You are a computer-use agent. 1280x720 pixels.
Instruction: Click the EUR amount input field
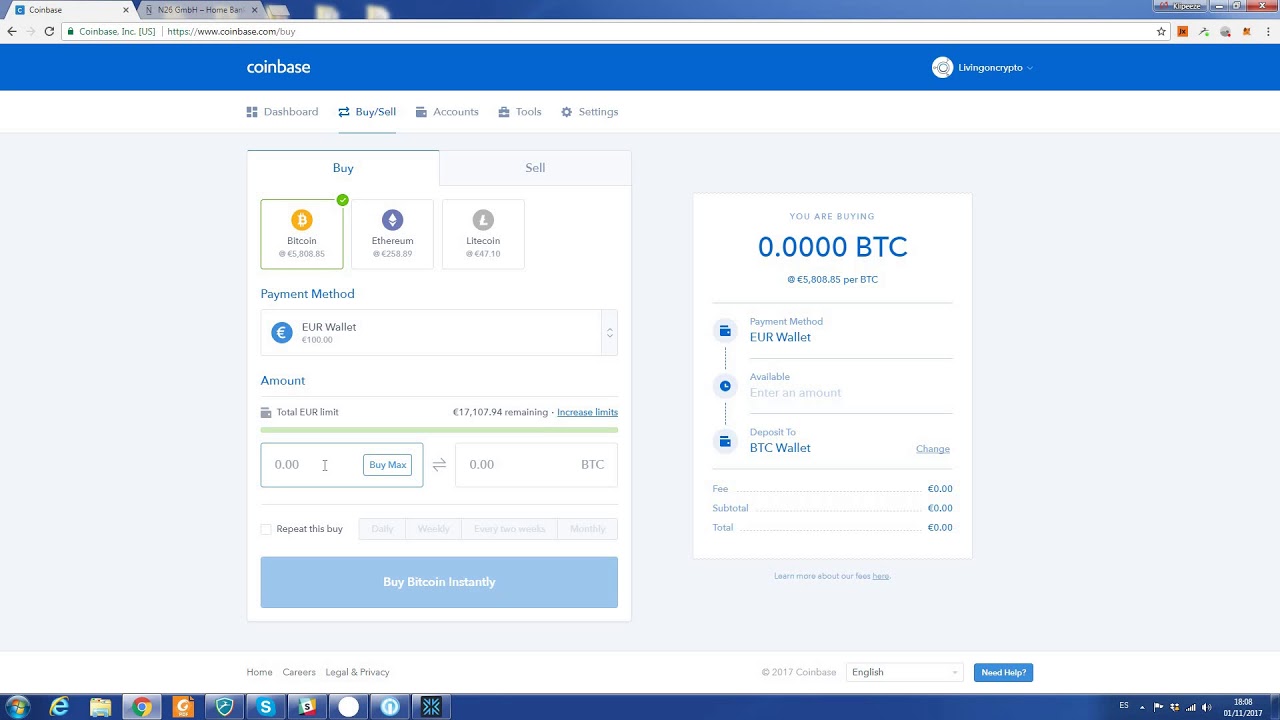tap(342, 465)
